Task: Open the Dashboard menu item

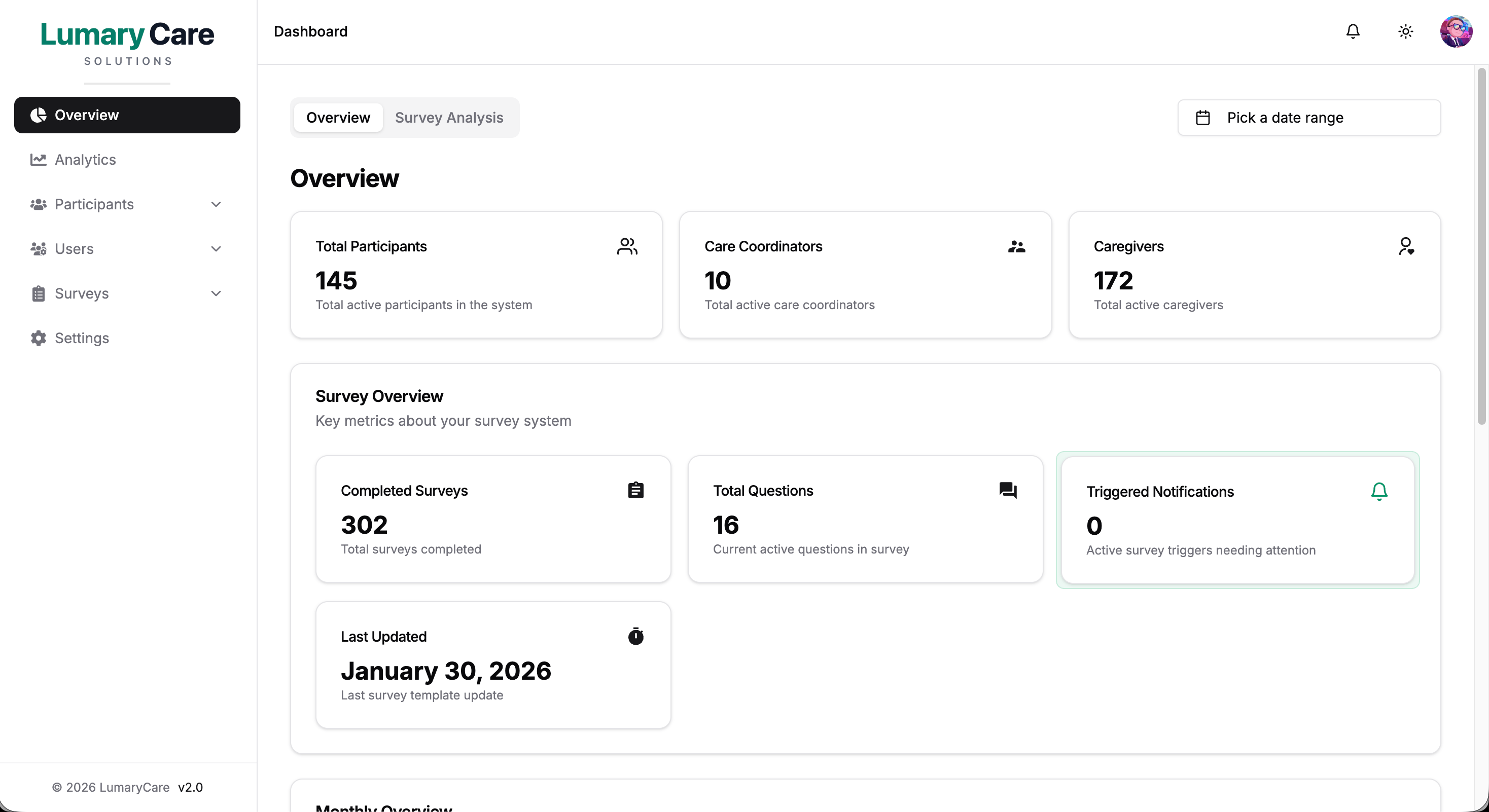Action: click(x=310, y=31)
